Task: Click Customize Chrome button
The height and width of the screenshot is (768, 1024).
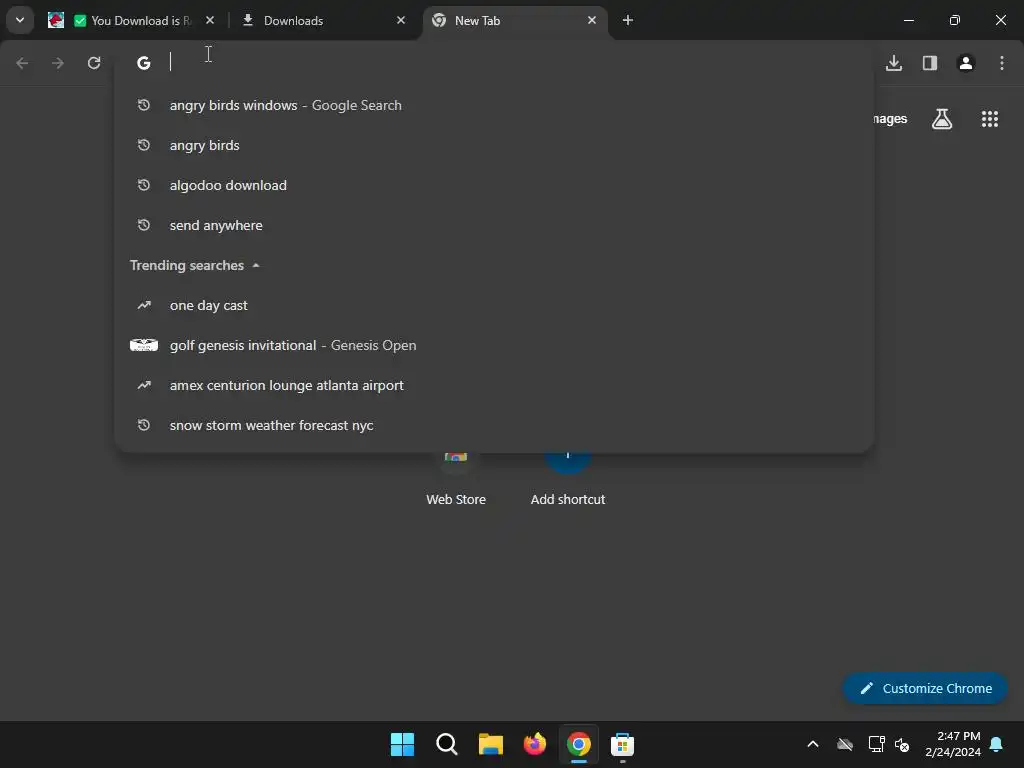Action: tap(925, 688)
